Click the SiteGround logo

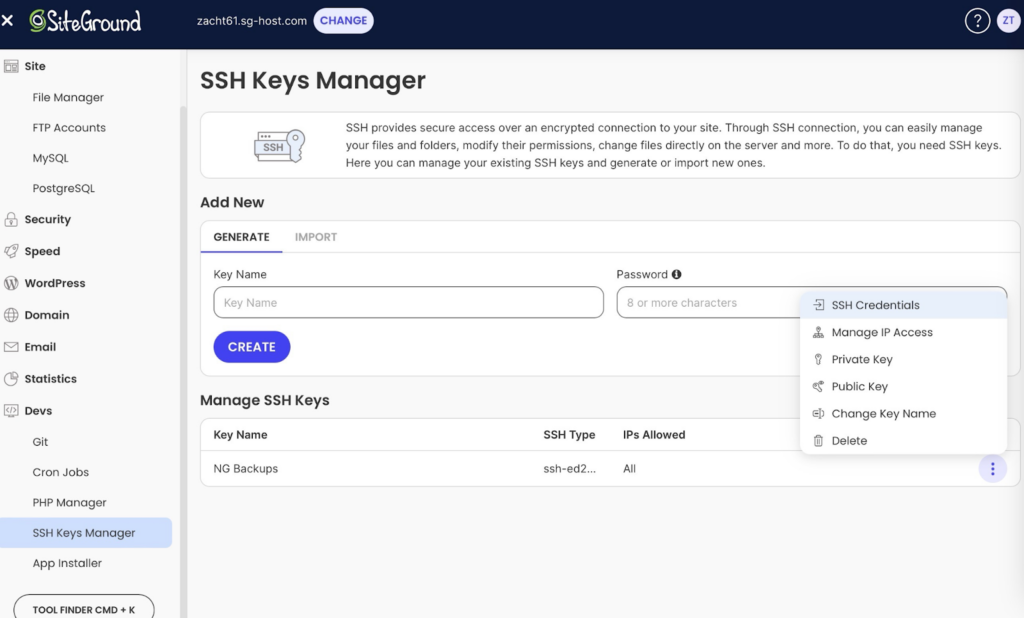[x=85, y=21]
